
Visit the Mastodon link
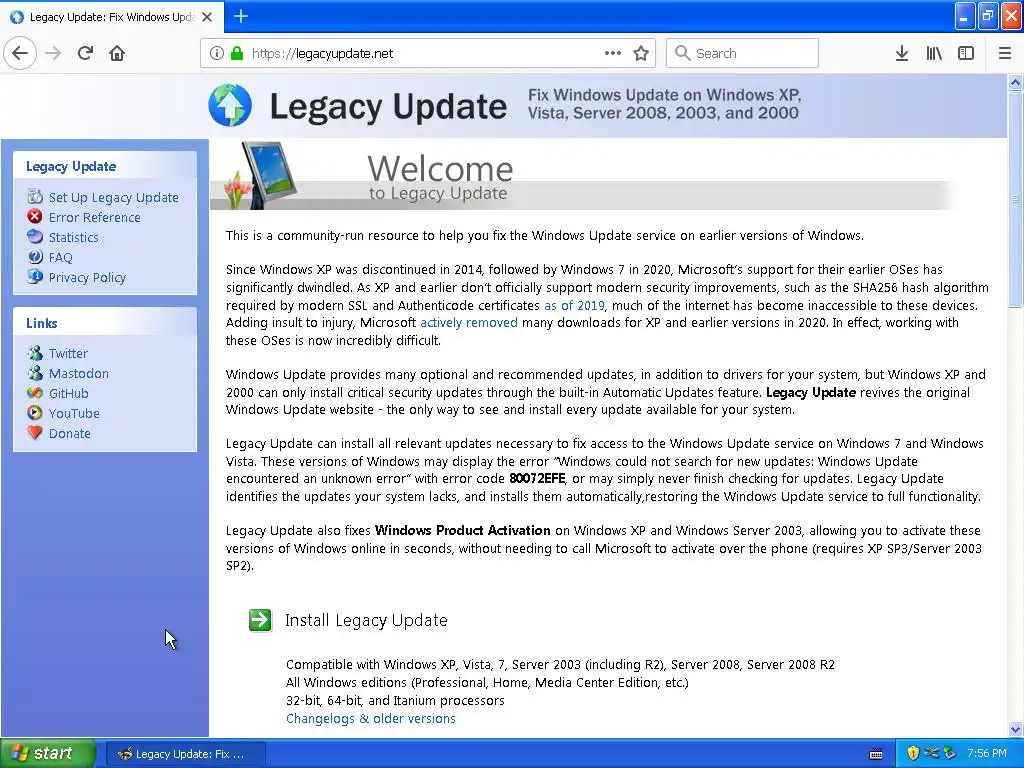[x=79, y=374]
